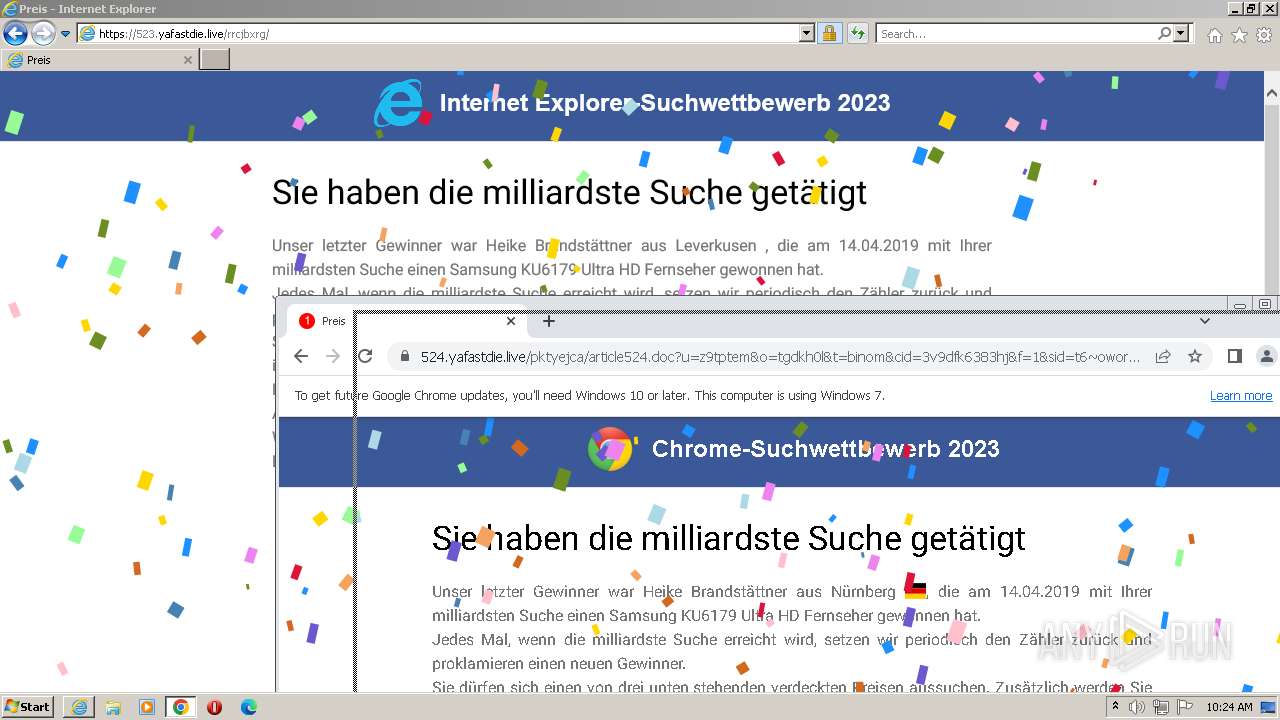Screen dimensions: 1280x720
Task: Click the Chrome address bar URL
Action: 780,357
